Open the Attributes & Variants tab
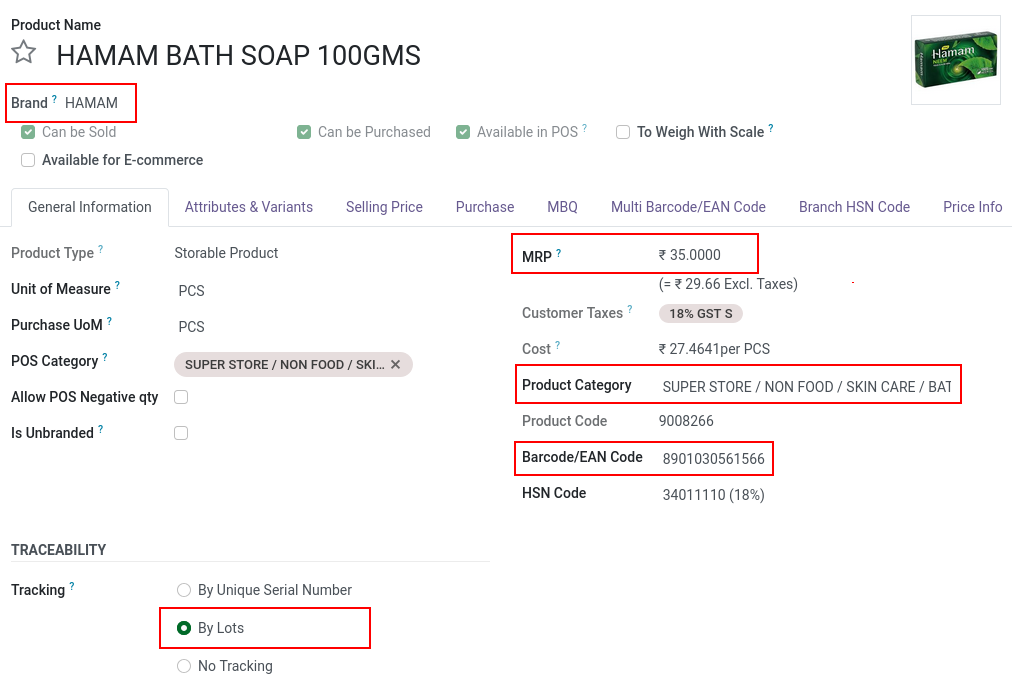 tap(248, 207)
